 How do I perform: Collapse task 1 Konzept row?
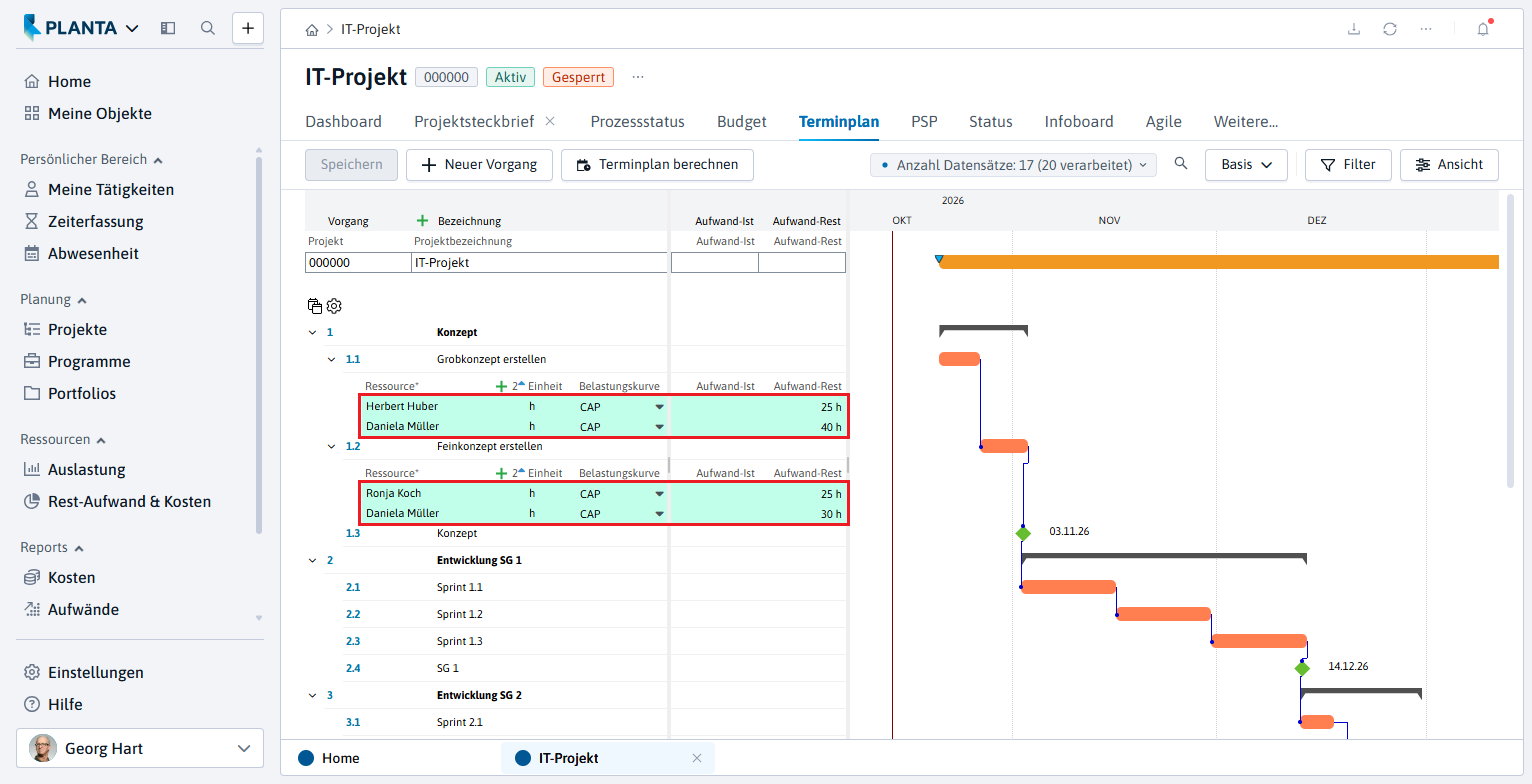coord(313,332)
